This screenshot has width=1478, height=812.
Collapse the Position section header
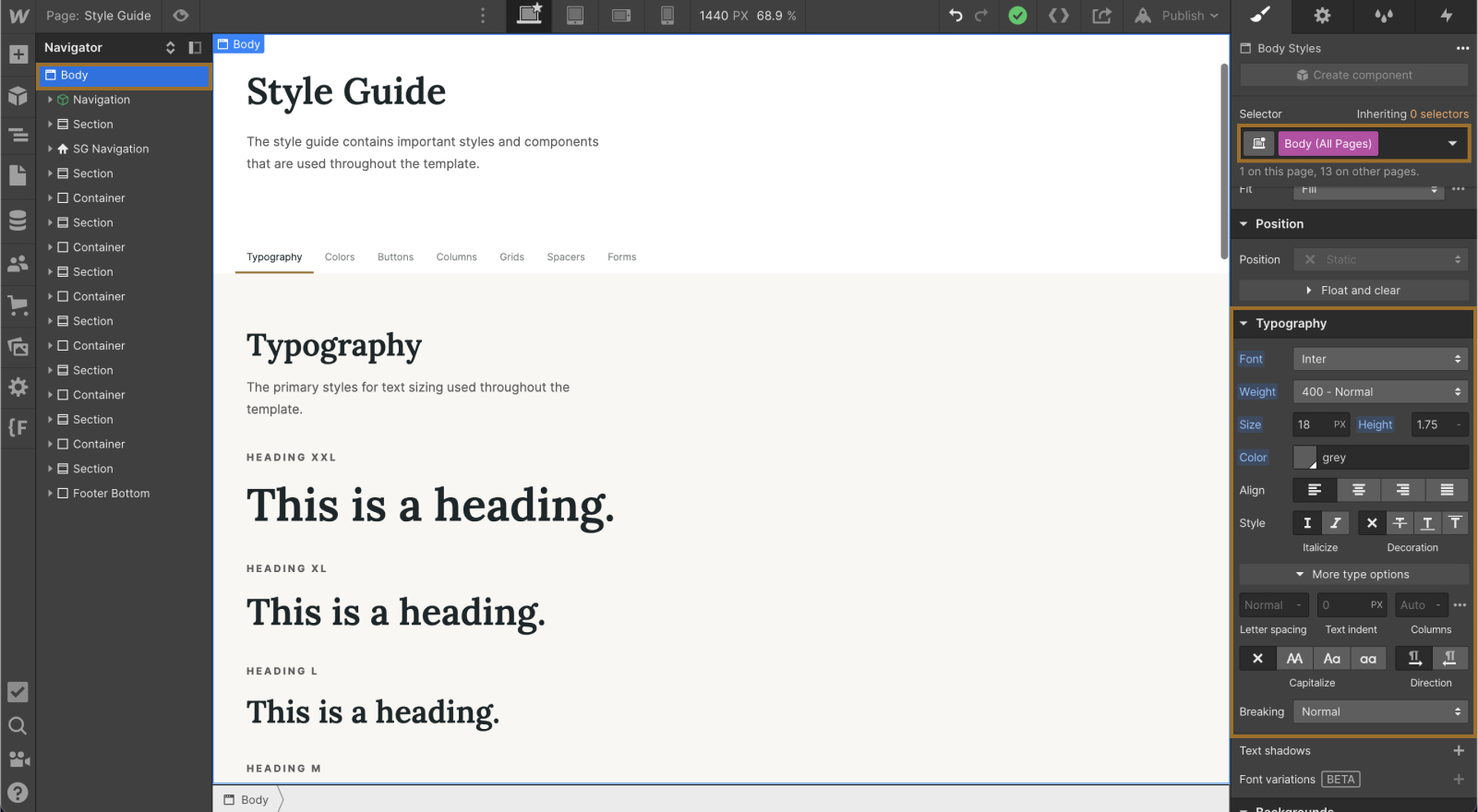pyautogui.click(x=1353, y=224)
